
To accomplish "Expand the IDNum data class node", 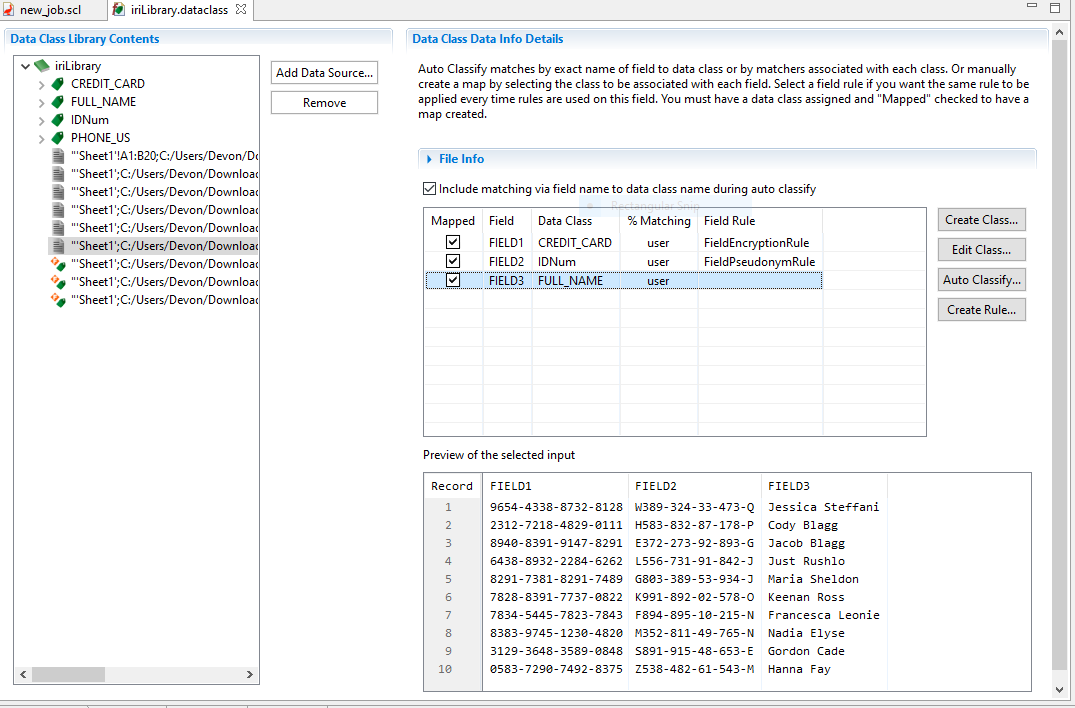I will coord(42,121).
